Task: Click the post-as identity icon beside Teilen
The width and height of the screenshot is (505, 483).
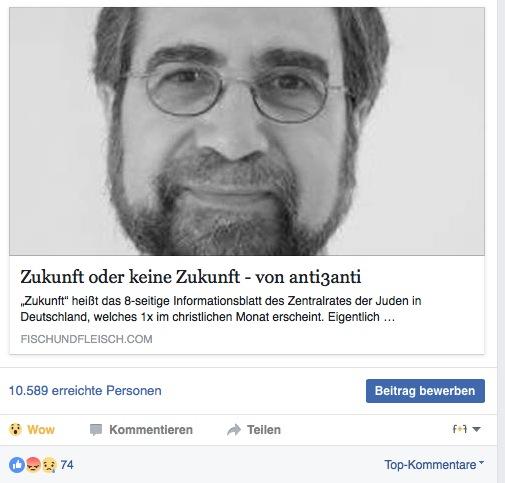Action: (x=460, y=429)
